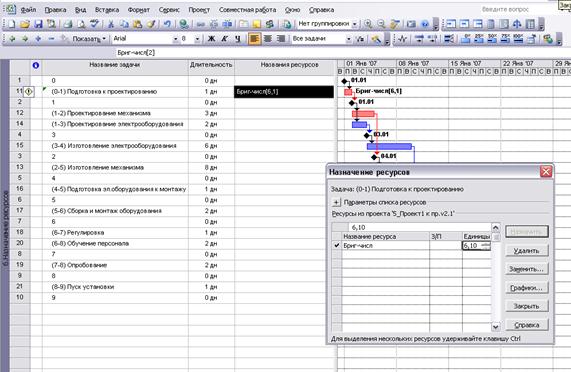Screen dimensions: 571x372
Task: Click the Заменить... button
Action: [527, 269]
